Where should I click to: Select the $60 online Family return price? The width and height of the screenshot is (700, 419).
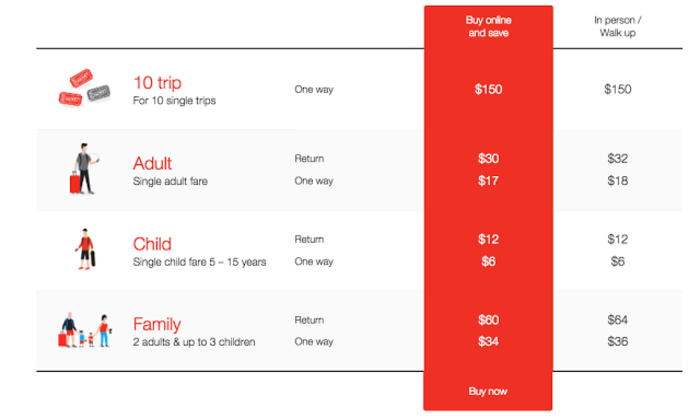(488, 320)
